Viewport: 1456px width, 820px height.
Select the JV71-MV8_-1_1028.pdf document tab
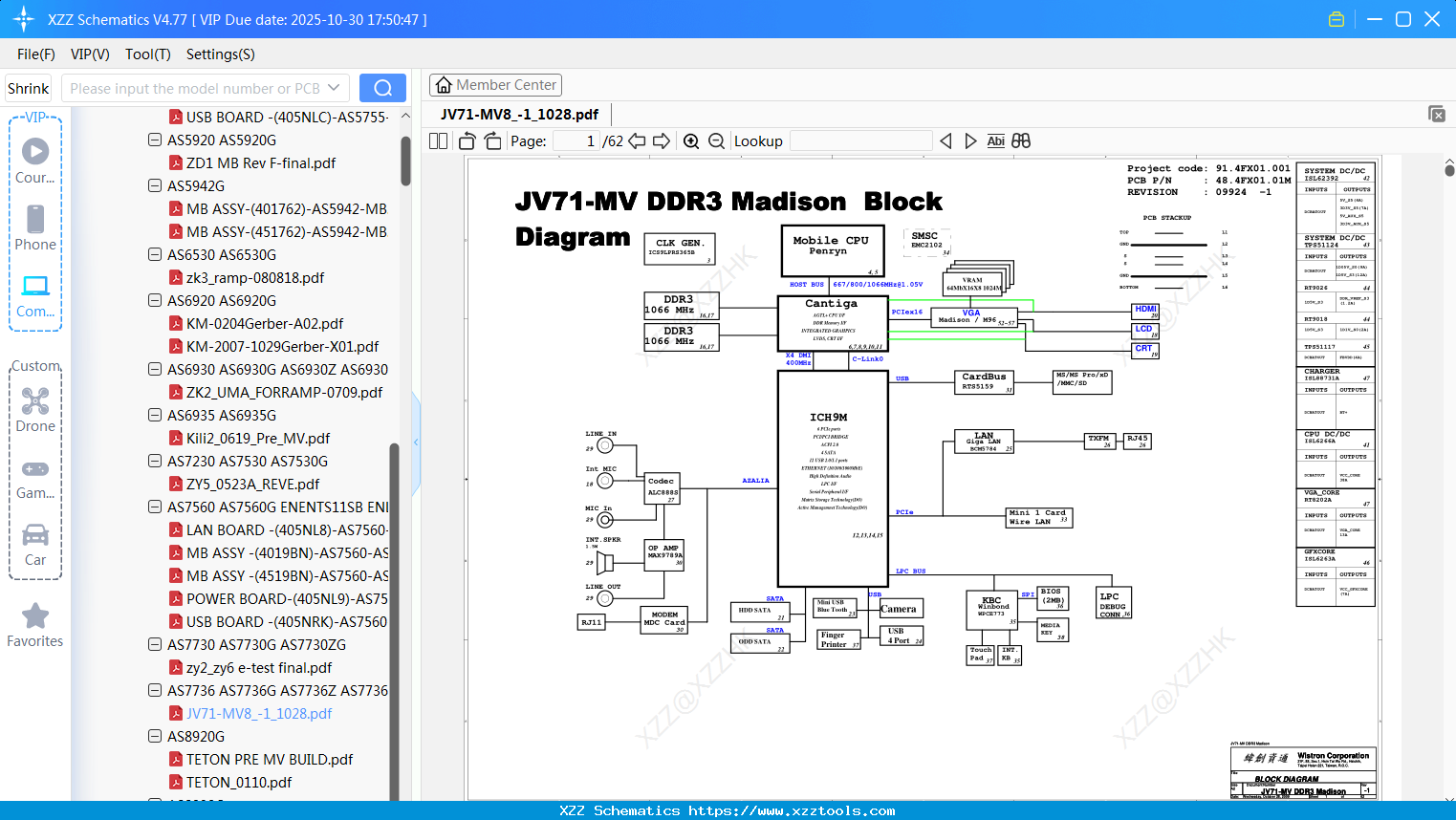point(519,114)
